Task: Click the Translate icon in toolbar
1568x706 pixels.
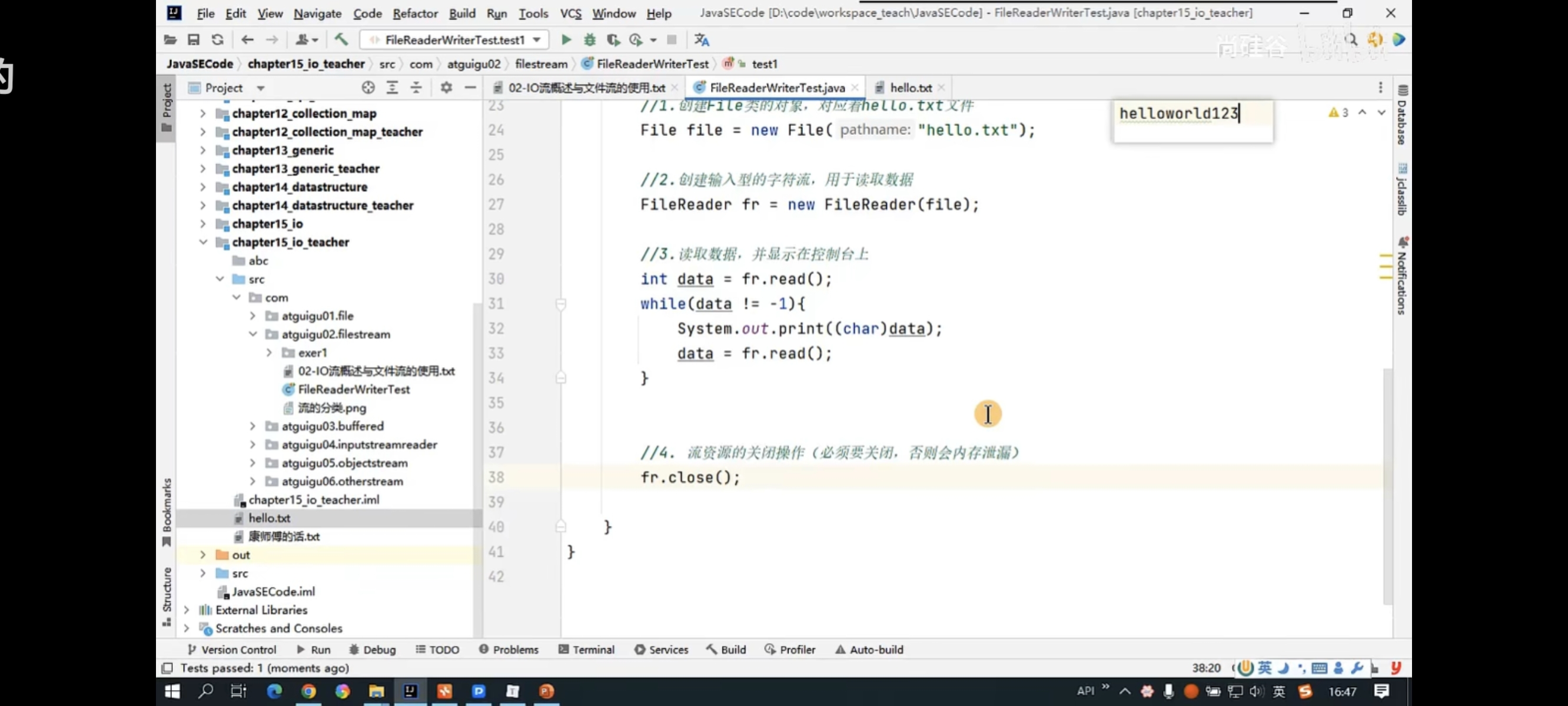Action: pos(701,39)
